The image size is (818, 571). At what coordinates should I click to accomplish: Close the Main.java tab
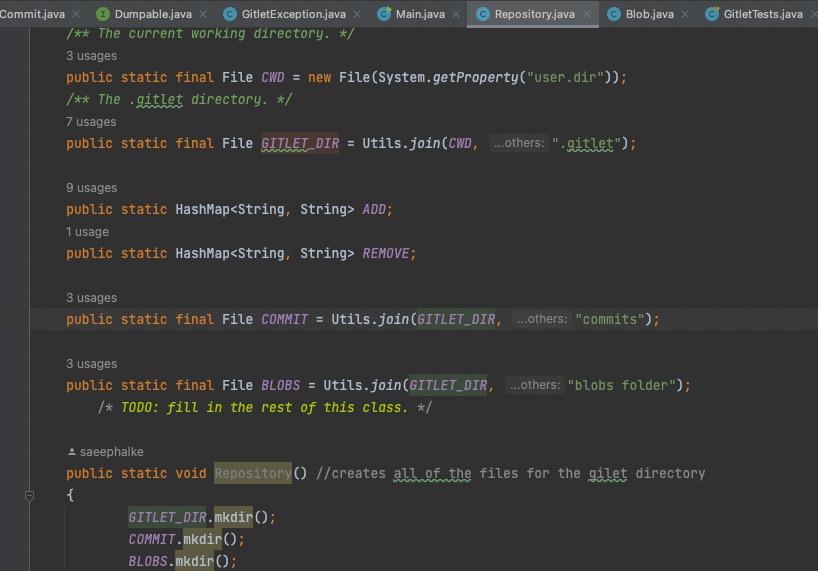point(456,14)
